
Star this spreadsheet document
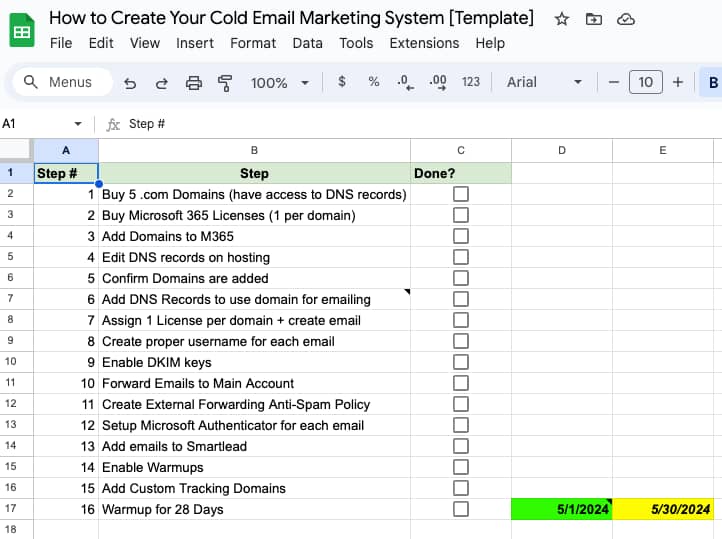point(561,19)
